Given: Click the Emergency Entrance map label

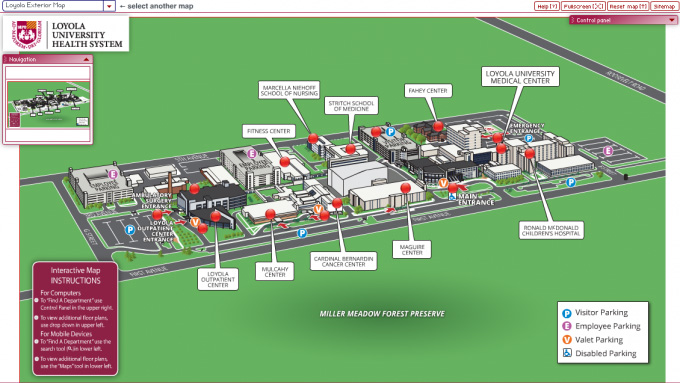Looking at the screenshot, I should (527, 128).
